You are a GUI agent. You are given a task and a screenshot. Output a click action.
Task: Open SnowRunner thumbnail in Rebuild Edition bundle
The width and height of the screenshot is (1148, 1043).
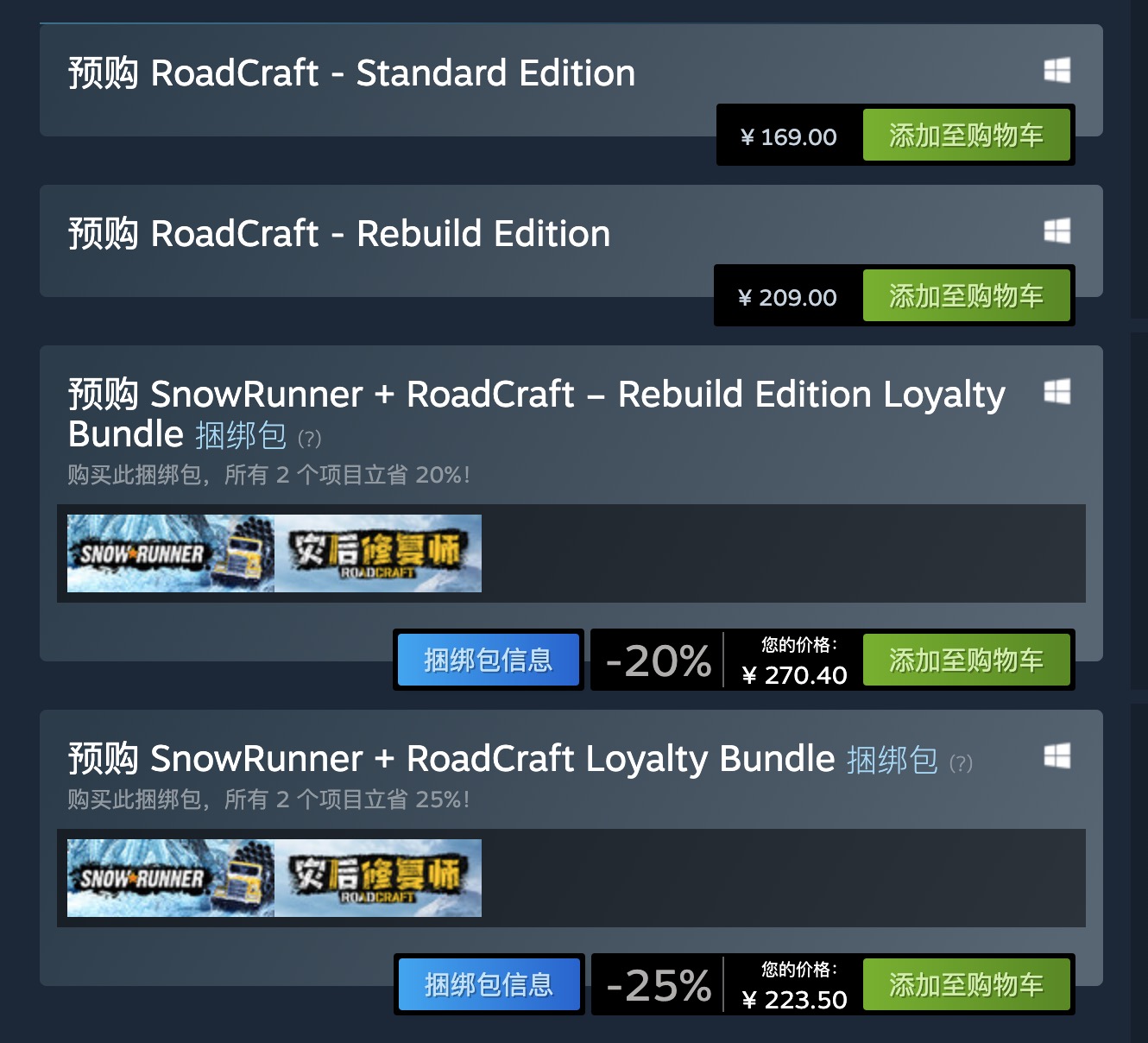(x=171, y=553)
